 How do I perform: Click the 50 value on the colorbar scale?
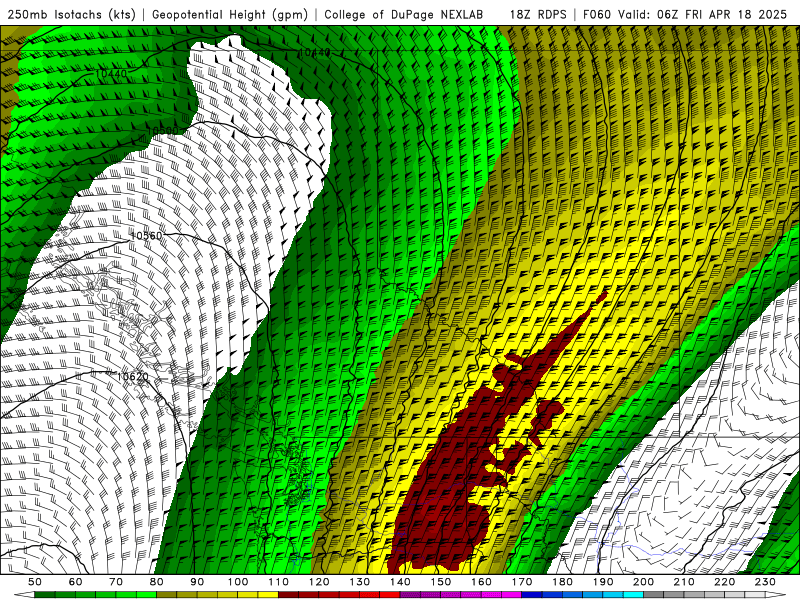point(35,582)
